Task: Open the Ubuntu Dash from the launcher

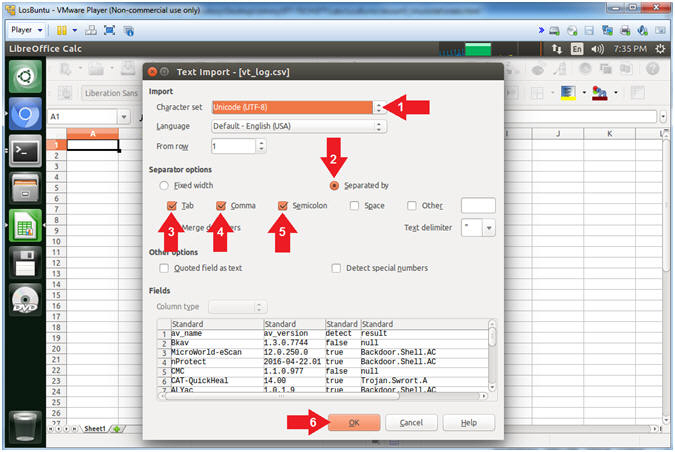Action: tap(25, 77)
